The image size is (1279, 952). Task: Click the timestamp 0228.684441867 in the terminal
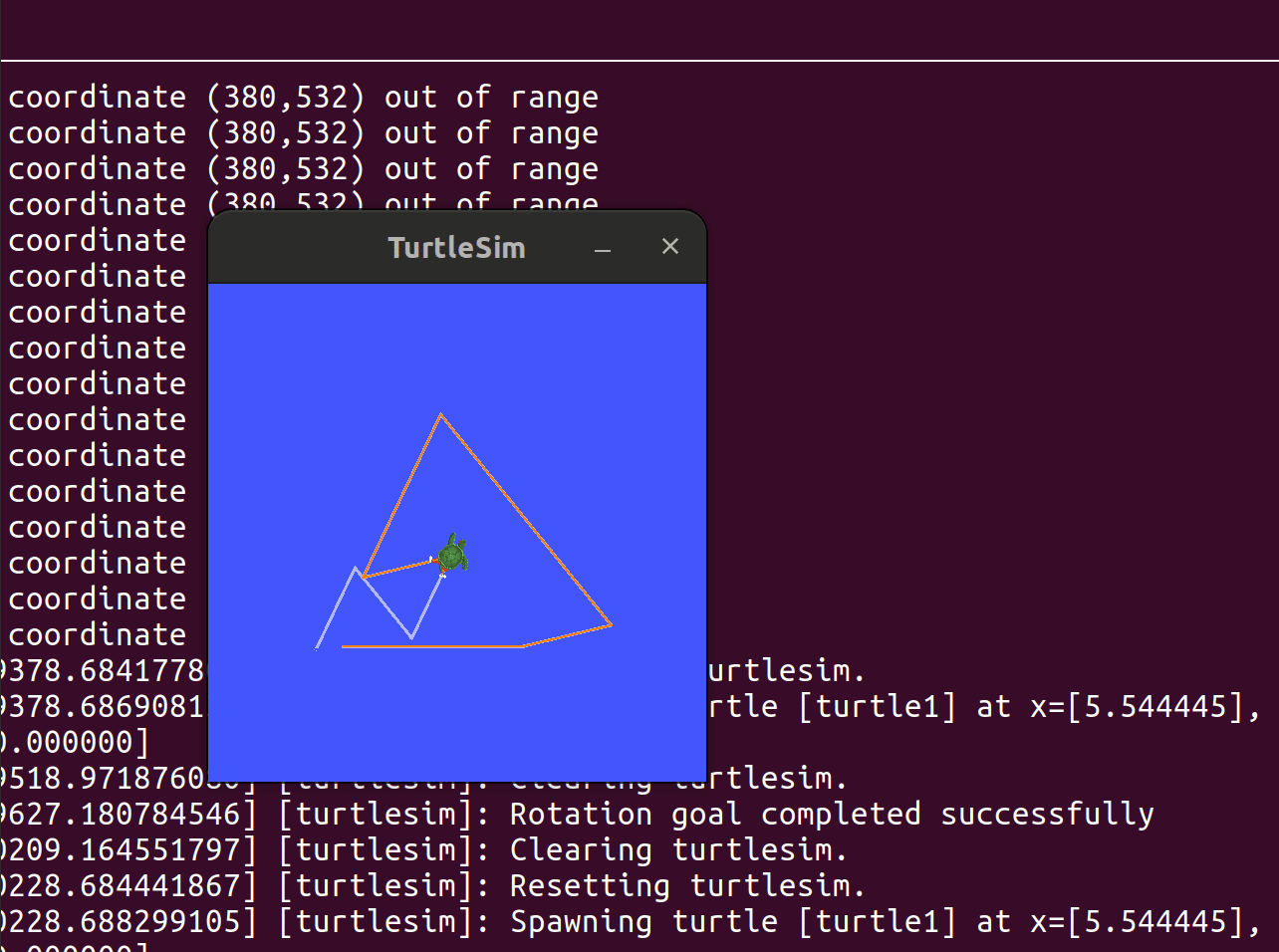click(128, 885)
